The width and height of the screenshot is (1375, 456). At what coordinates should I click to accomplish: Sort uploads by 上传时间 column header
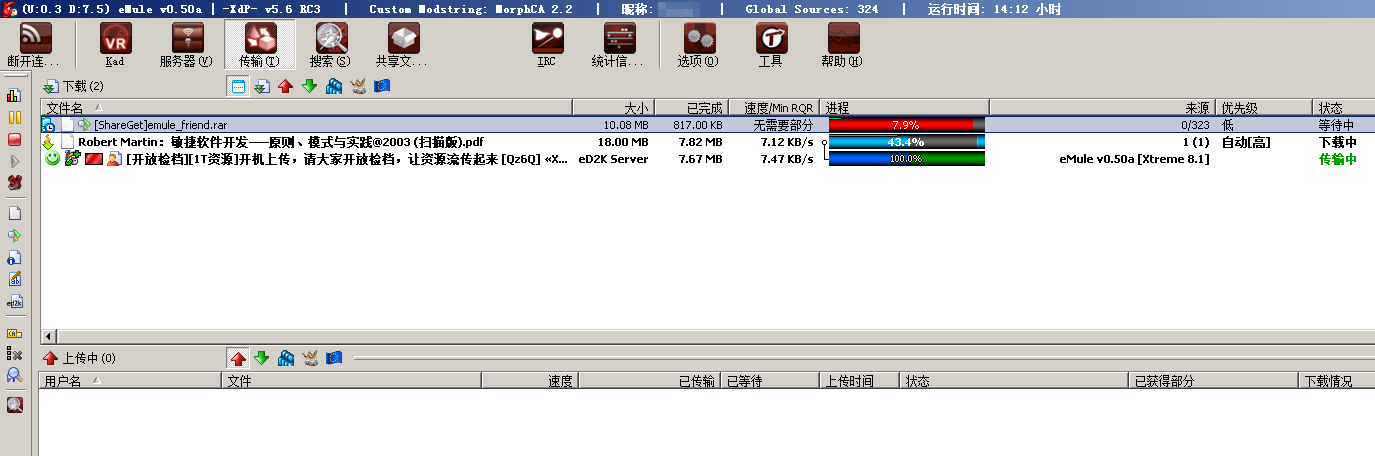pos(859,381)
